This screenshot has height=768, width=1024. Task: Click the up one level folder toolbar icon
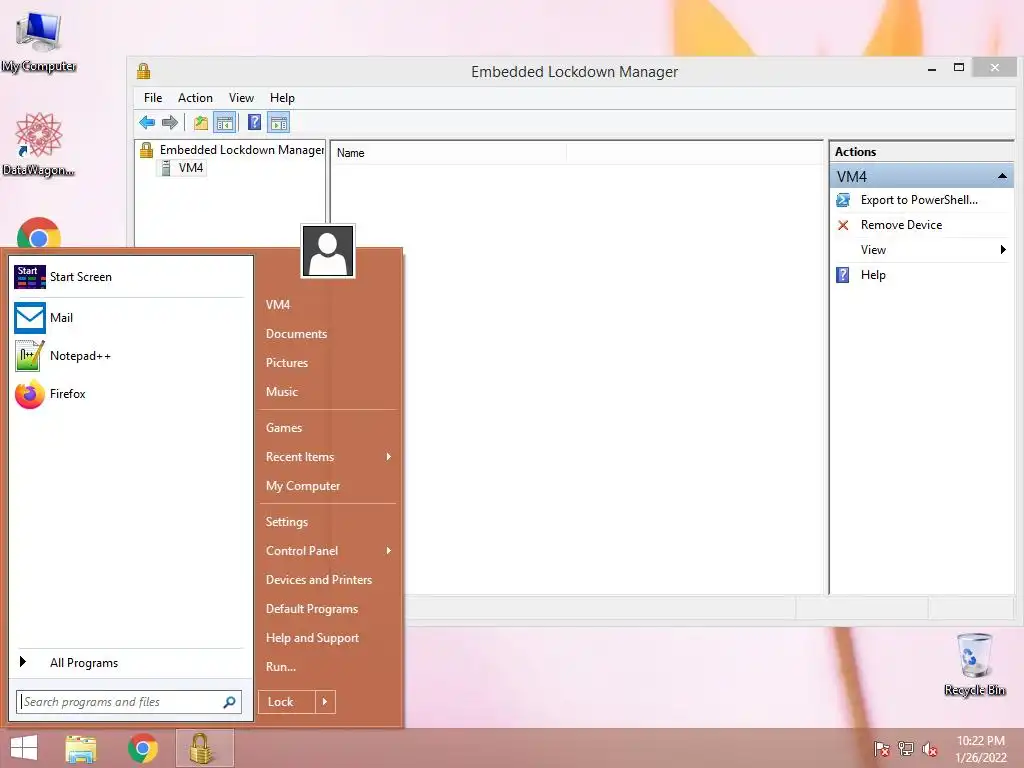[x=200, y=122]
